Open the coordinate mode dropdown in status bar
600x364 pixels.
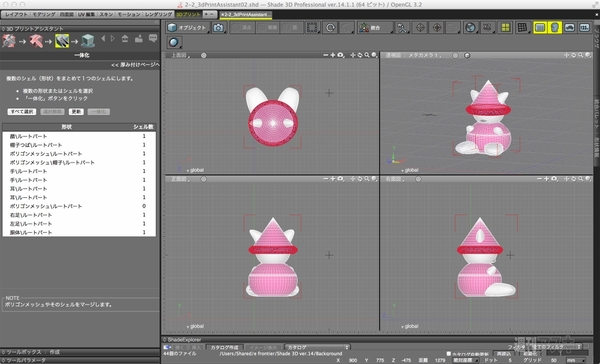(466, 360)
